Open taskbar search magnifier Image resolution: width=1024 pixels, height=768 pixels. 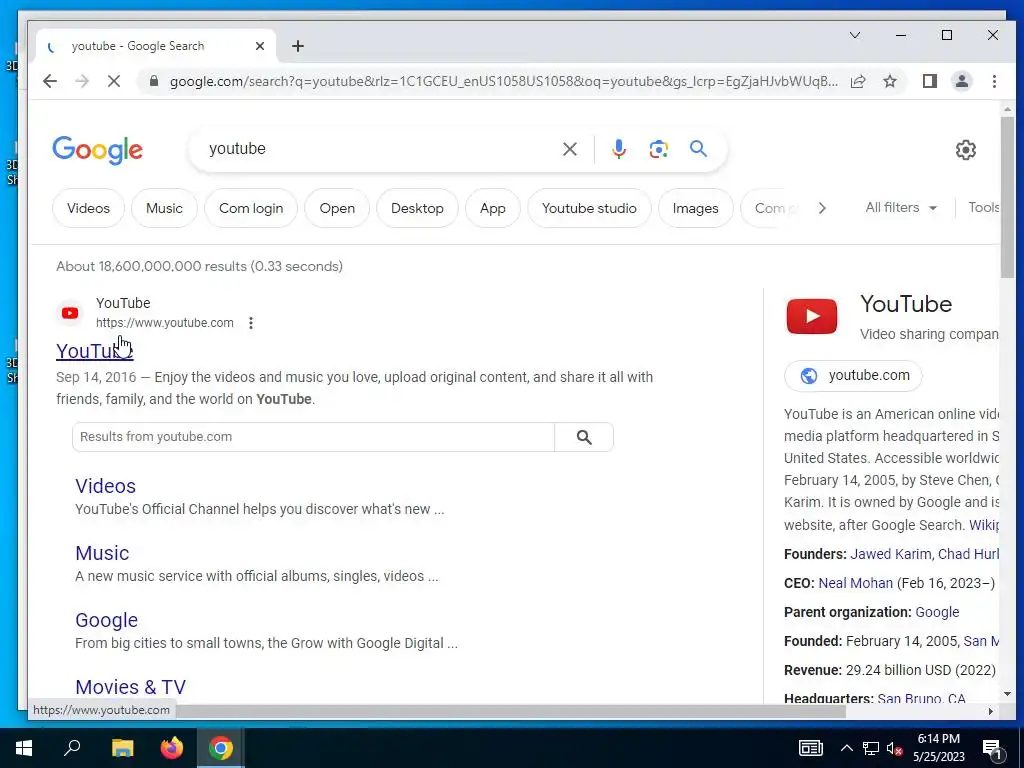[72, 748]
